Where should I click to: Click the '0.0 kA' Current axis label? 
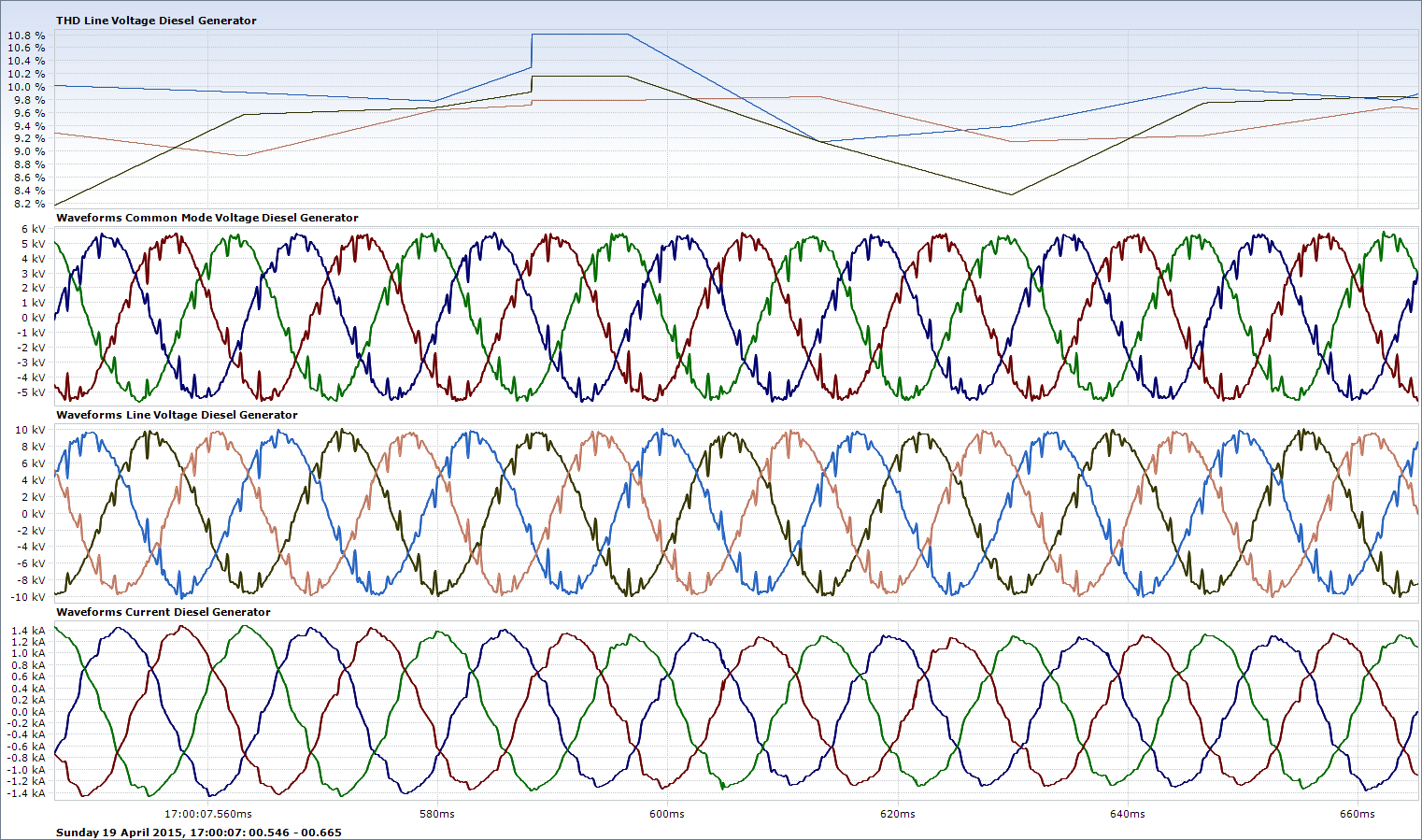(x=28, y=712)
